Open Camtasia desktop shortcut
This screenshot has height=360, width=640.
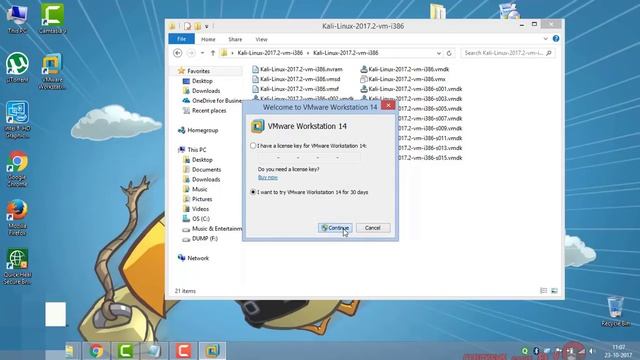click(x=52, y=19)
